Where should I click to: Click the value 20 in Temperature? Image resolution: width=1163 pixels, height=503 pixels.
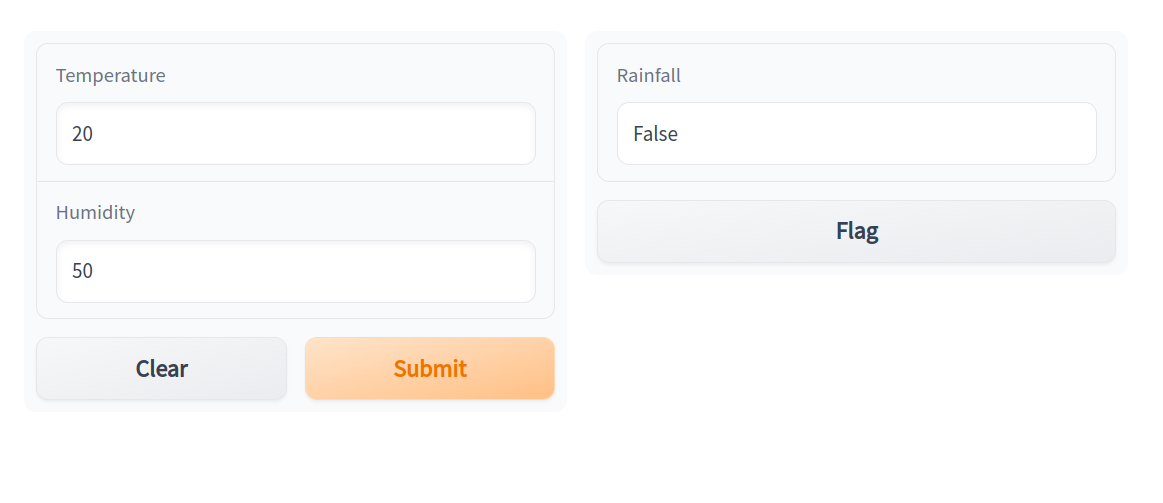(x=82, y=134)
